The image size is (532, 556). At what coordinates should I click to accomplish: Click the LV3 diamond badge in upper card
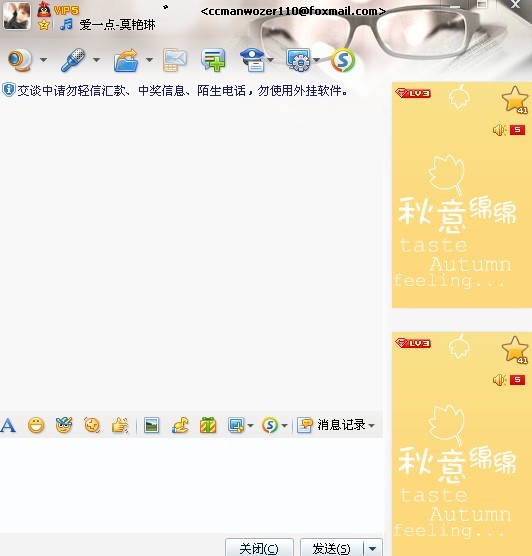click(413, 93)
